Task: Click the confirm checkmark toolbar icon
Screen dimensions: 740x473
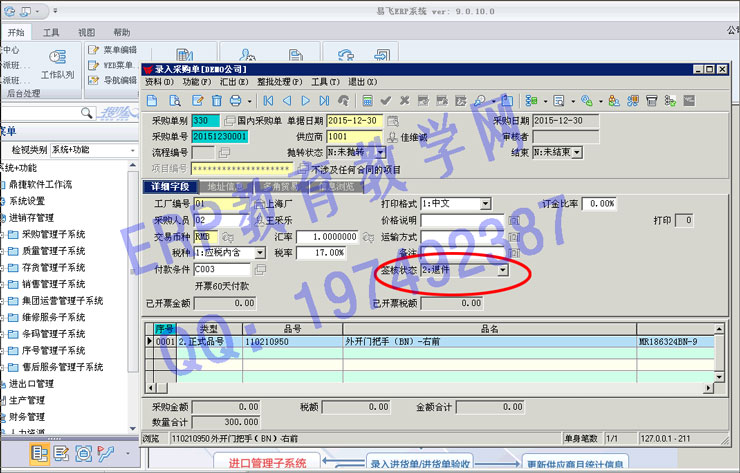Action: (386, 101)
